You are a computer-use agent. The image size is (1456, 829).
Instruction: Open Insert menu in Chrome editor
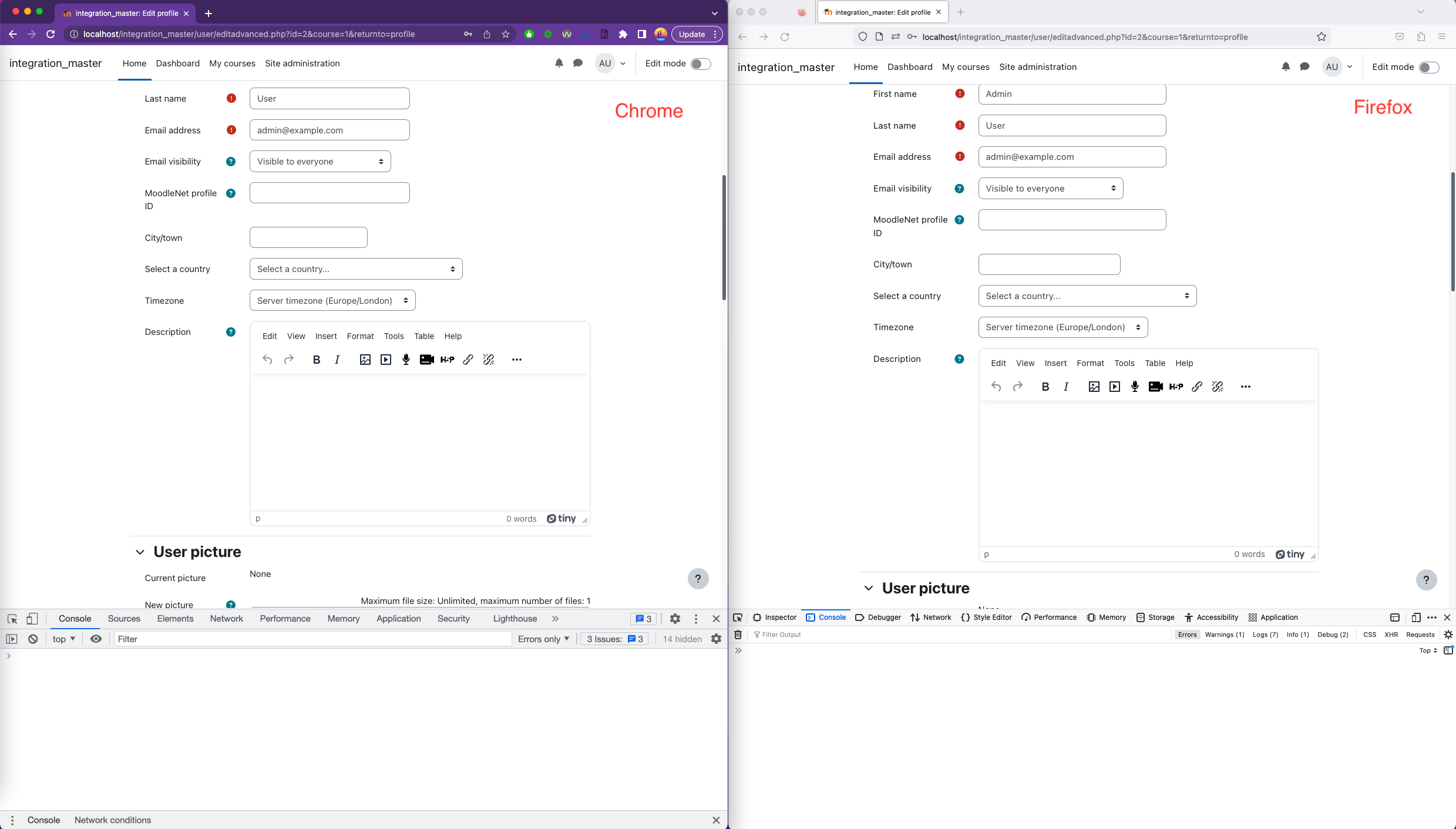[x=326, y=336]
